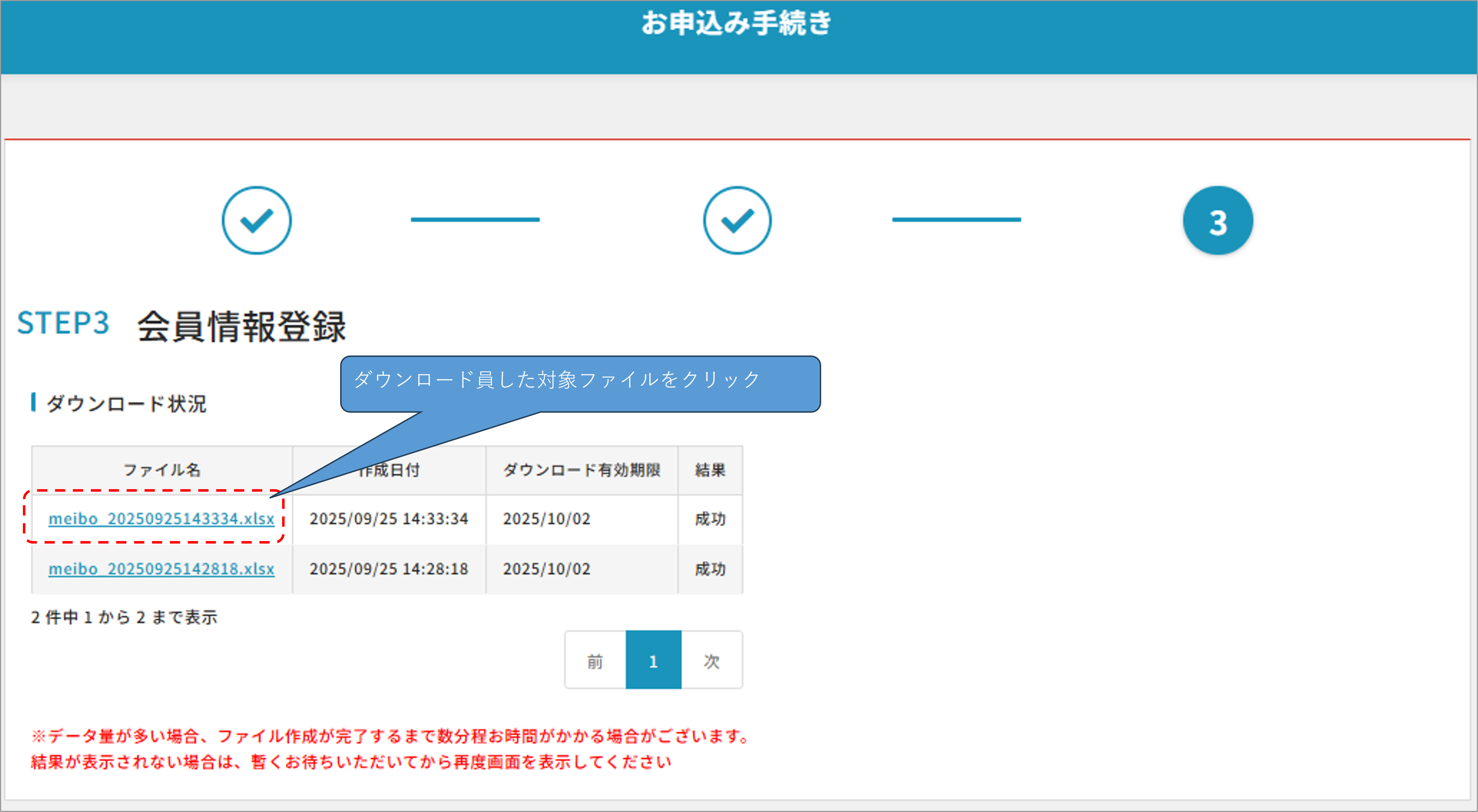Click the STEP3 会員情報登録 heading
The width and height of the screenshot is (1478, 812).
[x=181, y=325]
